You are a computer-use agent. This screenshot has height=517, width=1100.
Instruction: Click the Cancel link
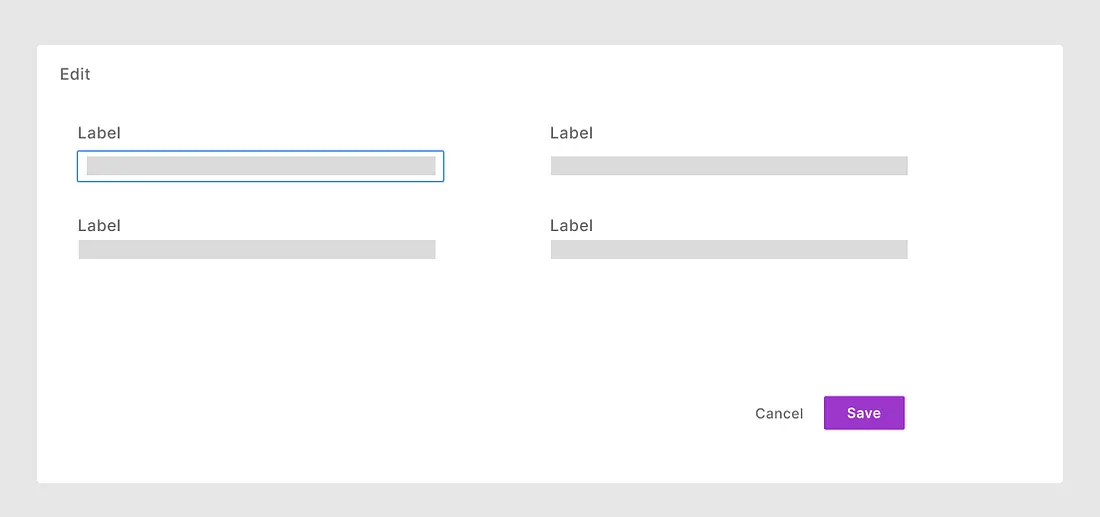point(779,414)
